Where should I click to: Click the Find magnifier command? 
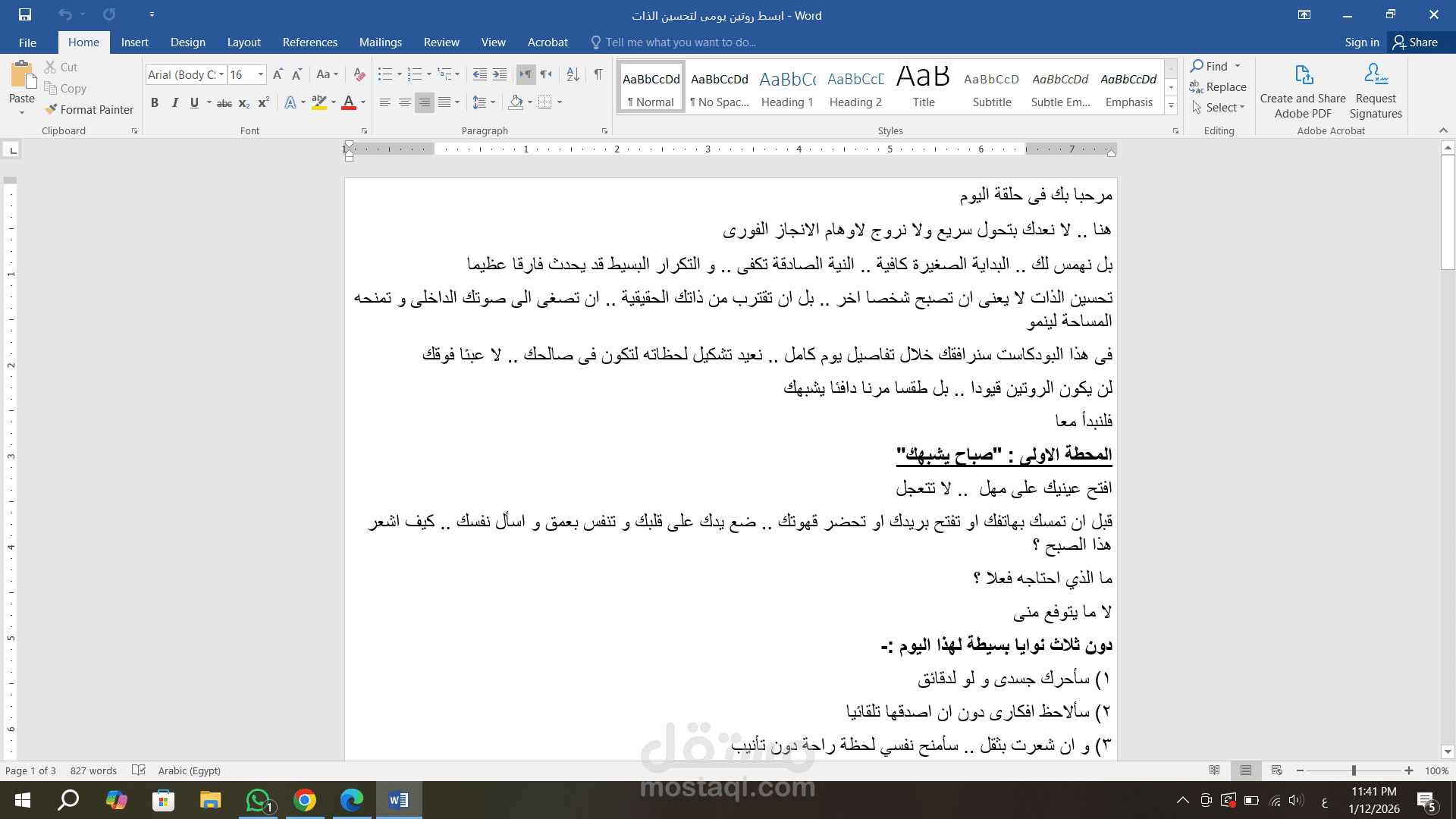point(1210,66)
